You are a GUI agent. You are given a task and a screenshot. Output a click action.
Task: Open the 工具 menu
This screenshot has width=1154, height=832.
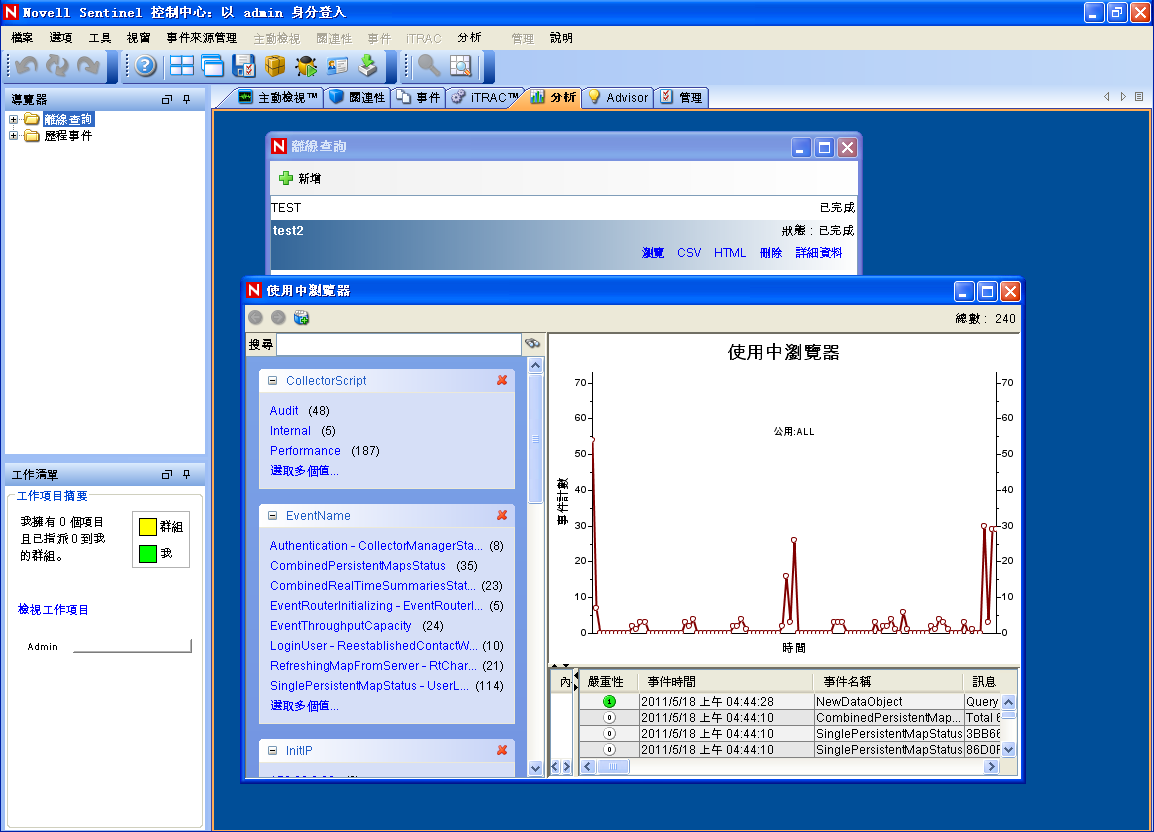(100, 38)
